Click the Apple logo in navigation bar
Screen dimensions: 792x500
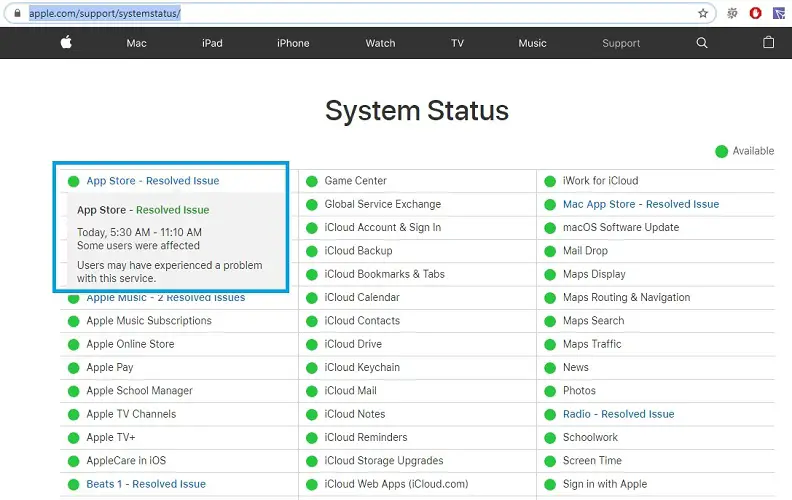(x=66, y=43)
